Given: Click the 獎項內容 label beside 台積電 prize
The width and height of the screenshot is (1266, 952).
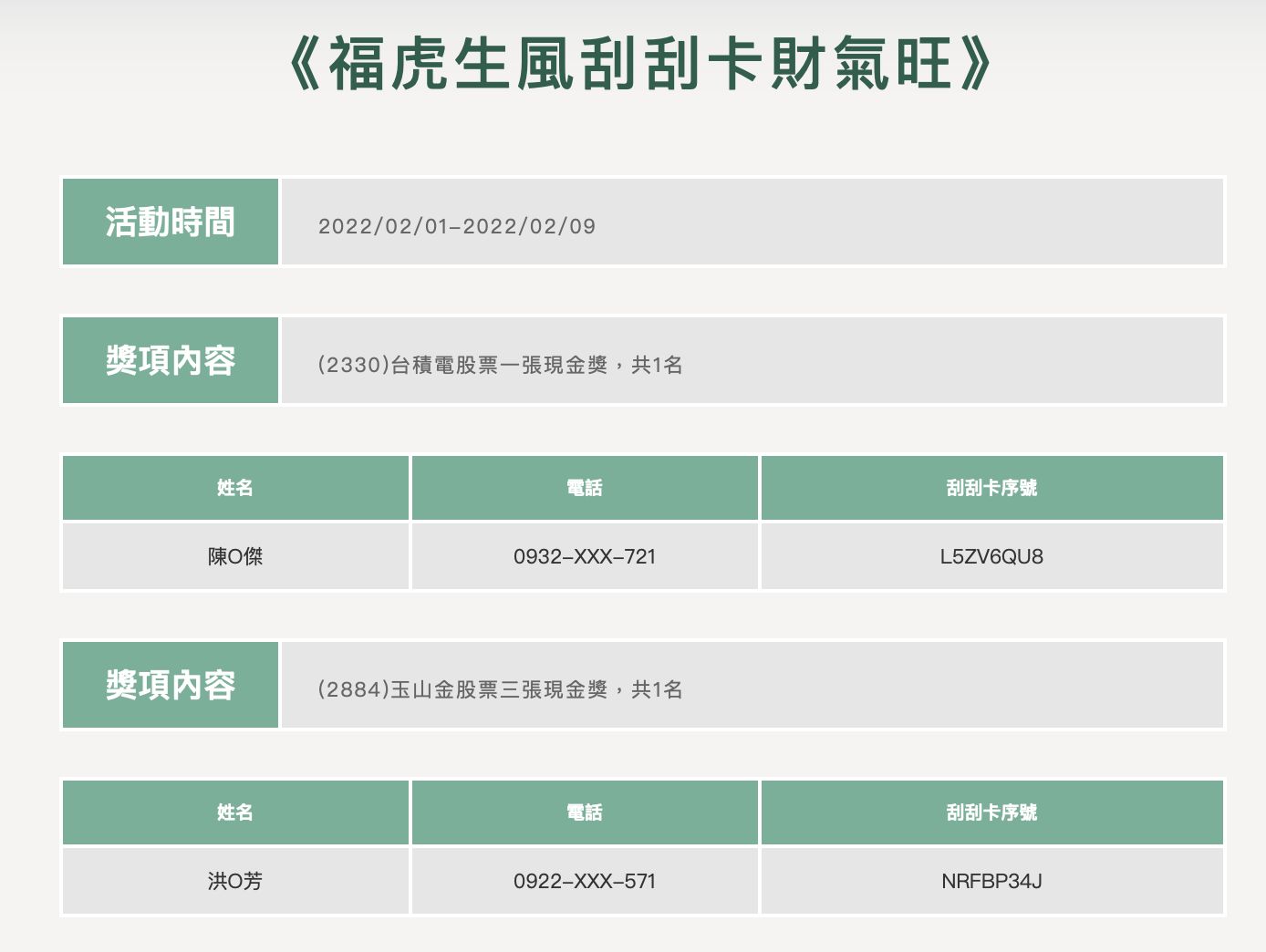Looking at the screenshot, I should click(x=171, y=360).
